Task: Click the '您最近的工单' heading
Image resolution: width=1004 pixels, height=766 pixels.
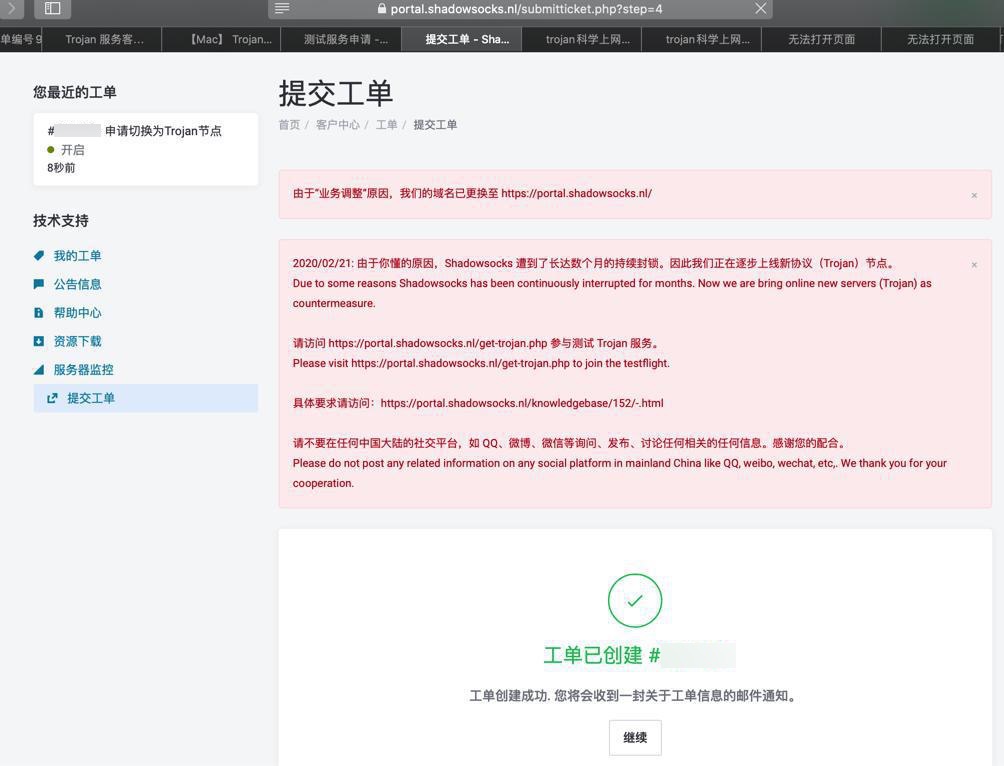Action: click(75, 92)
